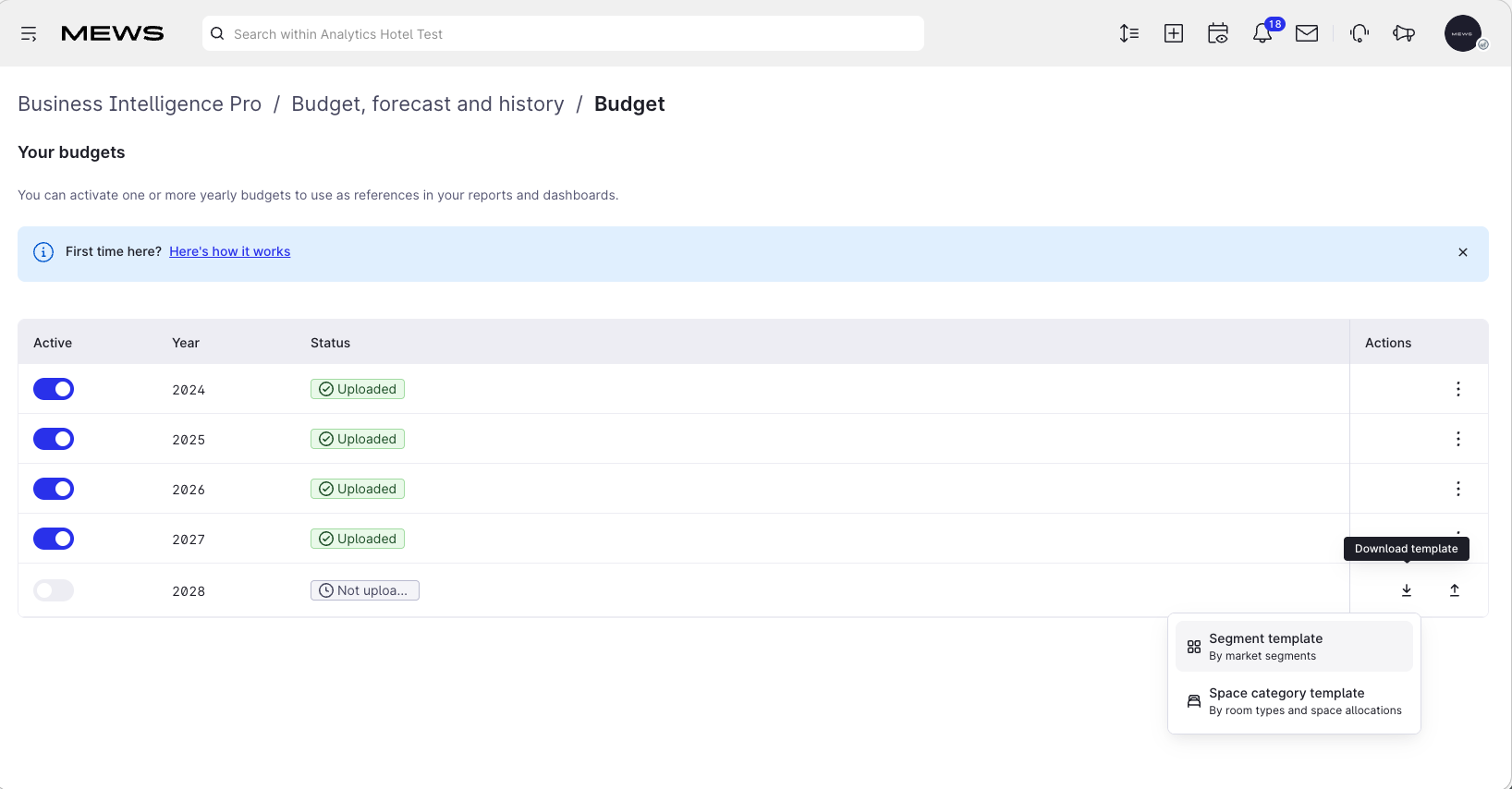Click the Year column header

coord(186,343)
